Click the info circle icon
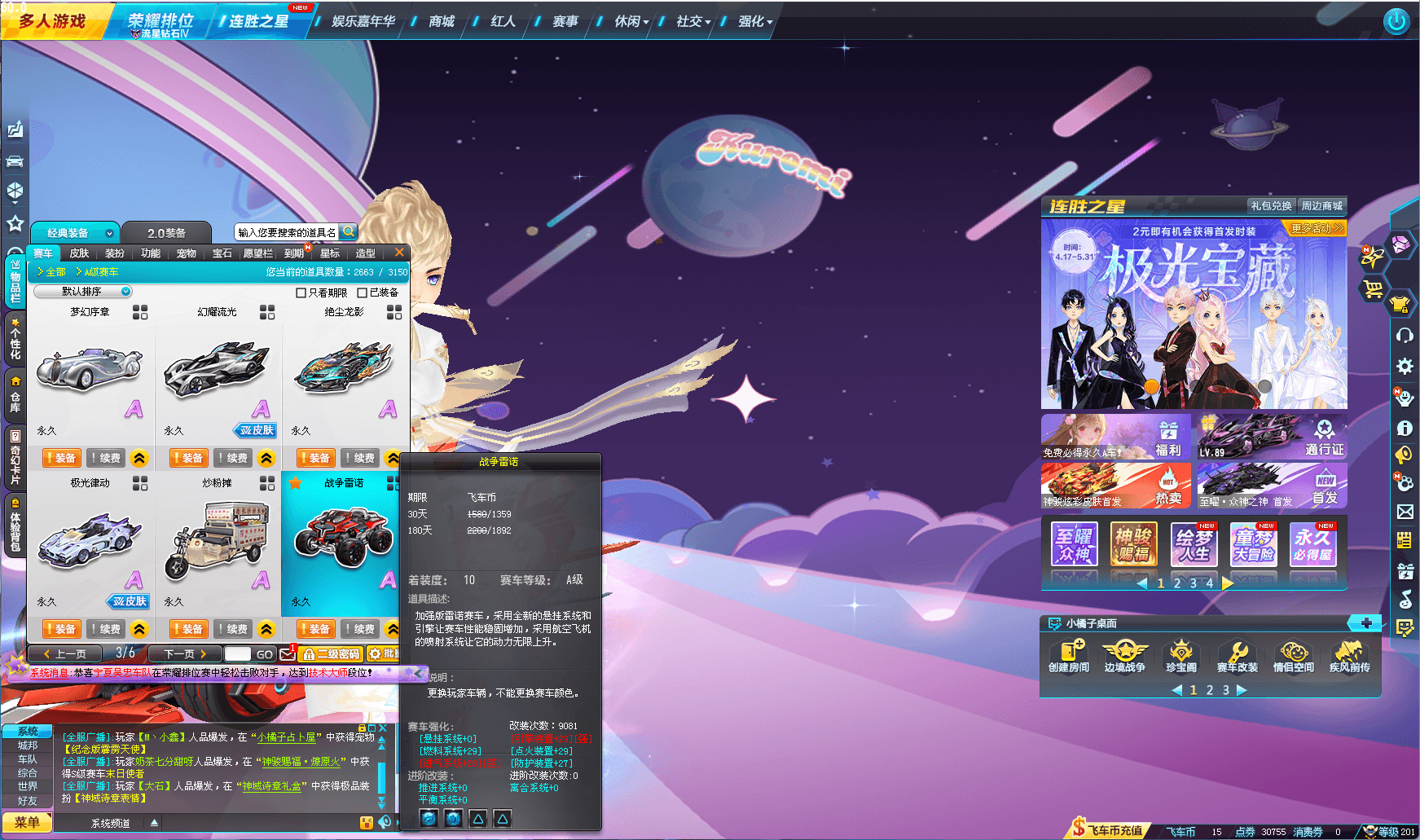This screenshot has height=840, width=1420. (x=1405, y=428)
